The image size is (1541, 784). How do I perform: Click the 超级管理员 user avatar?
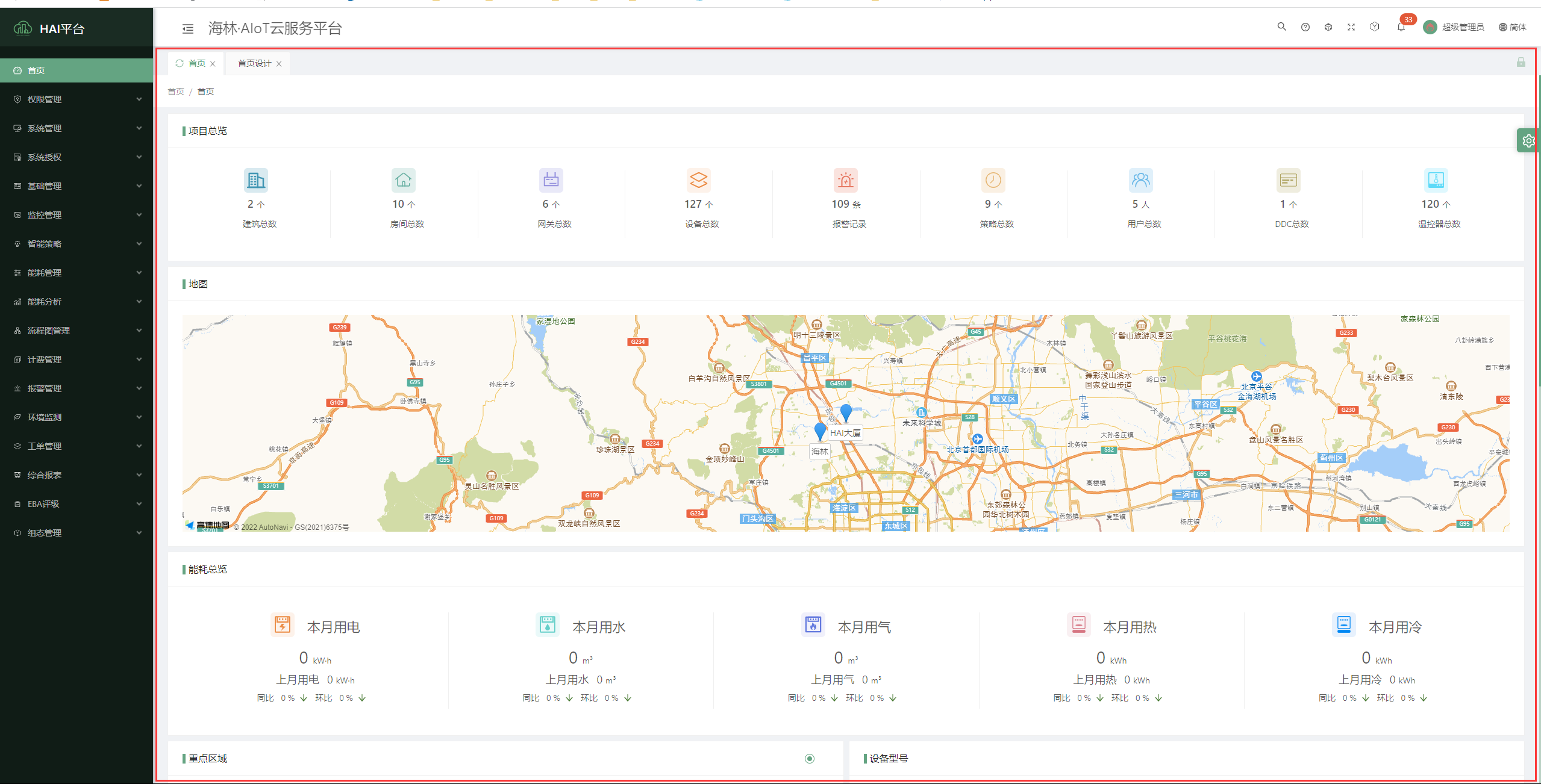tap(1430, 27)
